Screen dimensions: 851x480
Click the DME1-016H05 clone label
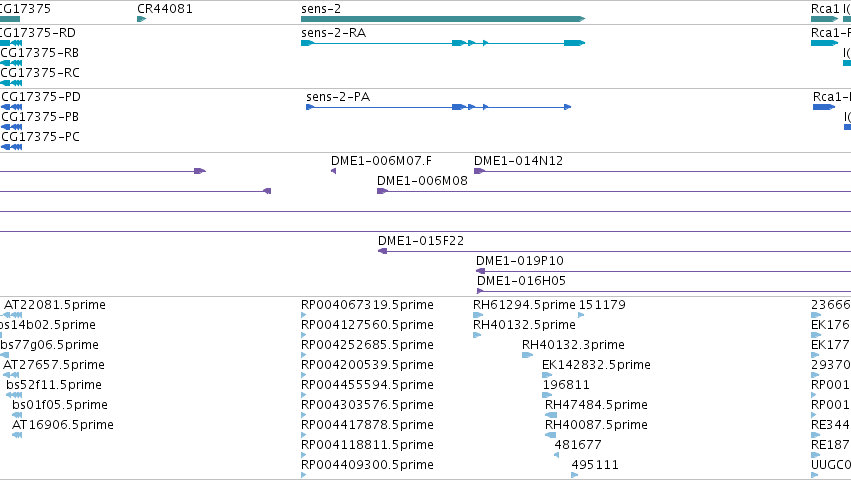521,281
